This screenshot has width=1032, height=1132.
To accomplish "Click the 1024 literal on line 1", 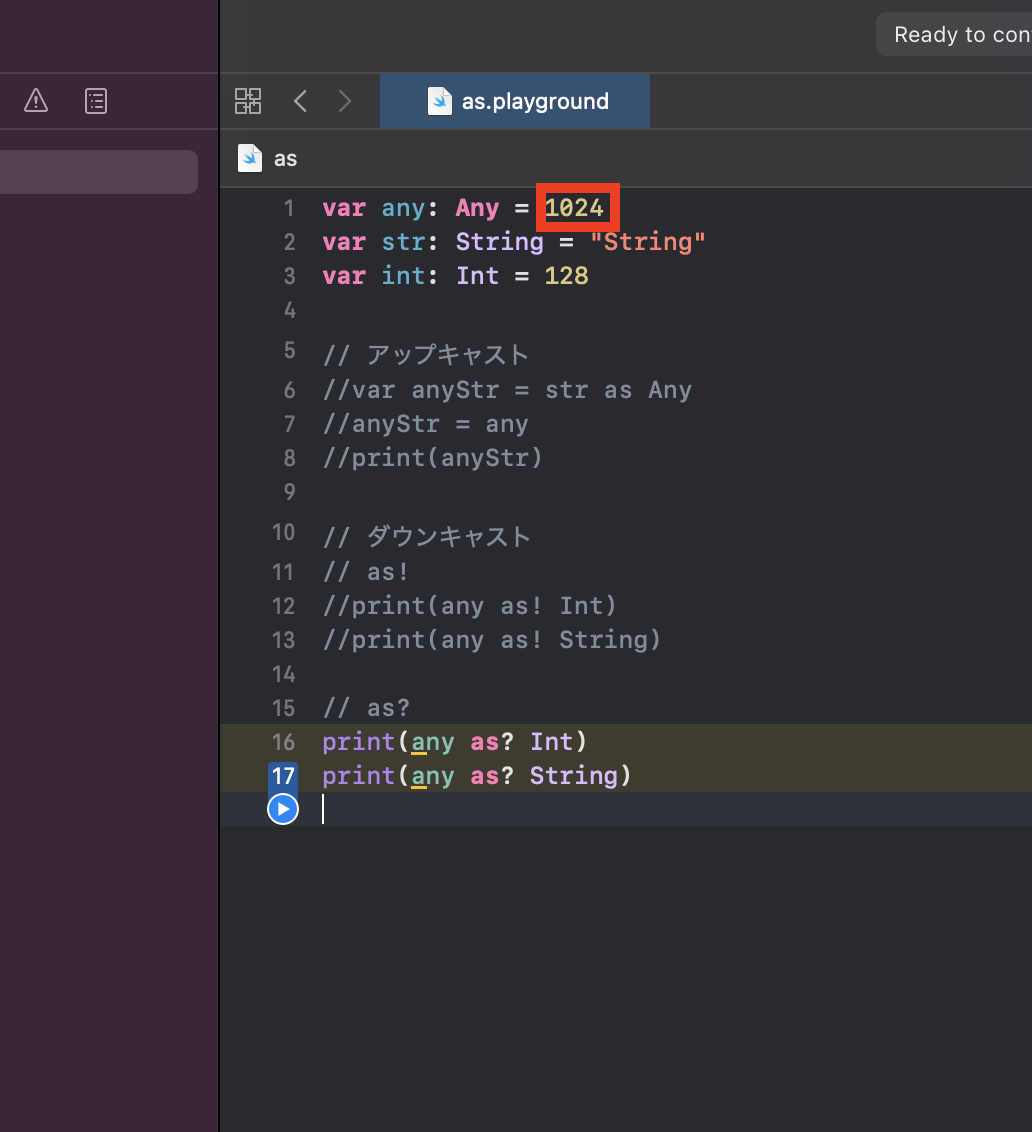I will point(574,208).
